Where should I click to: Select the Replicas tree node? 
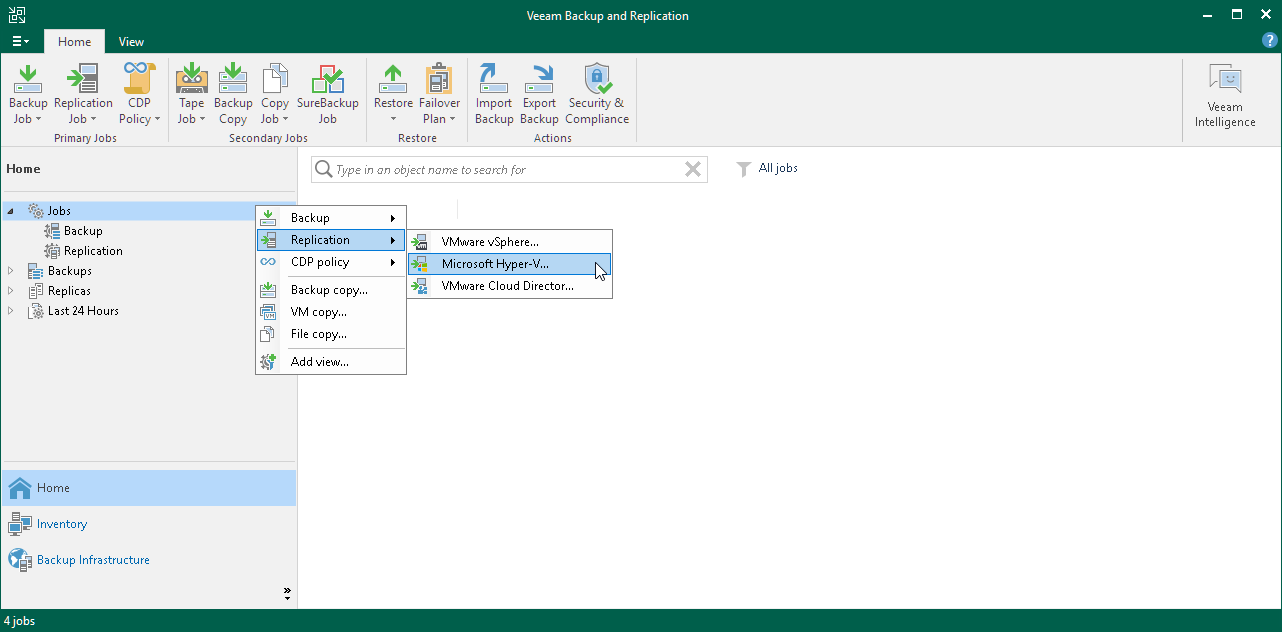pyautogui.click(x=69, y=291)
